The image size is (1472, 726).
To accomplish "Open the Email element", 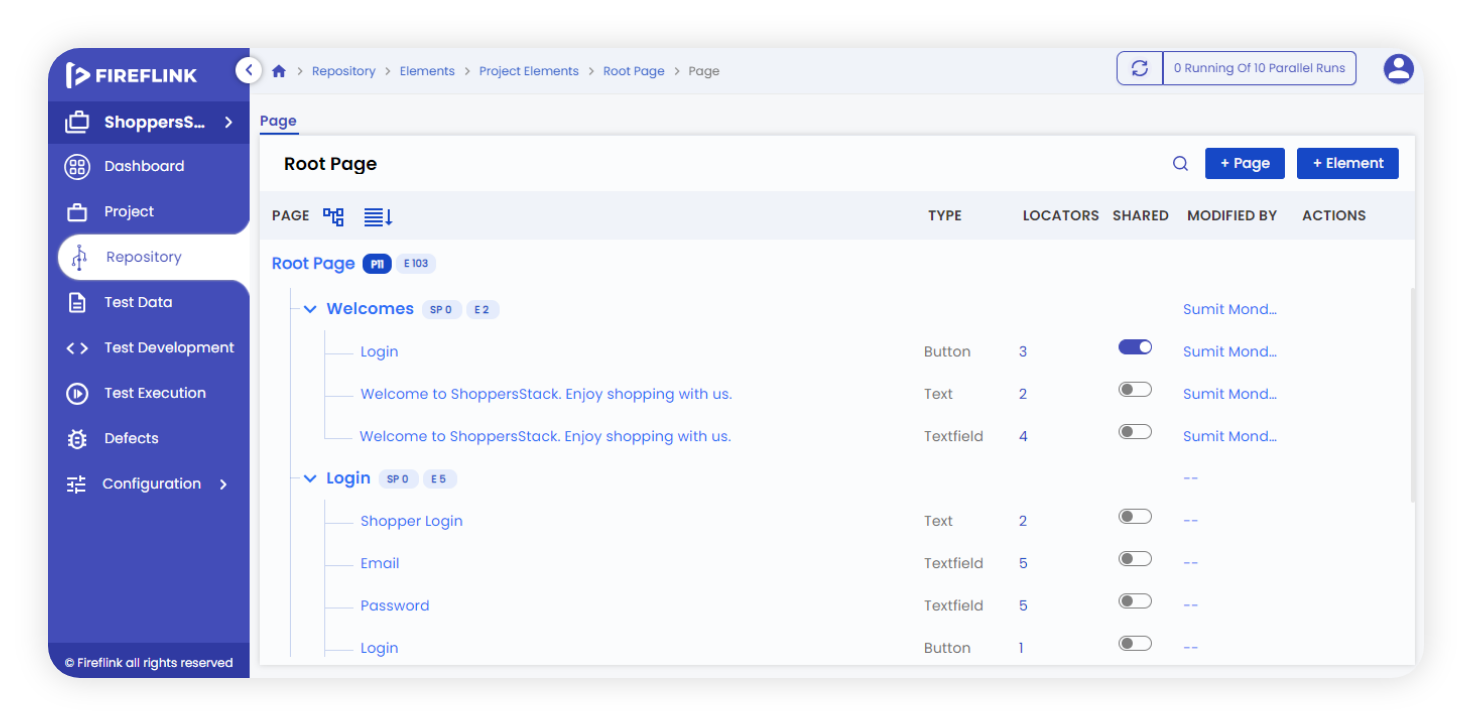I will (x=380, y=564).
